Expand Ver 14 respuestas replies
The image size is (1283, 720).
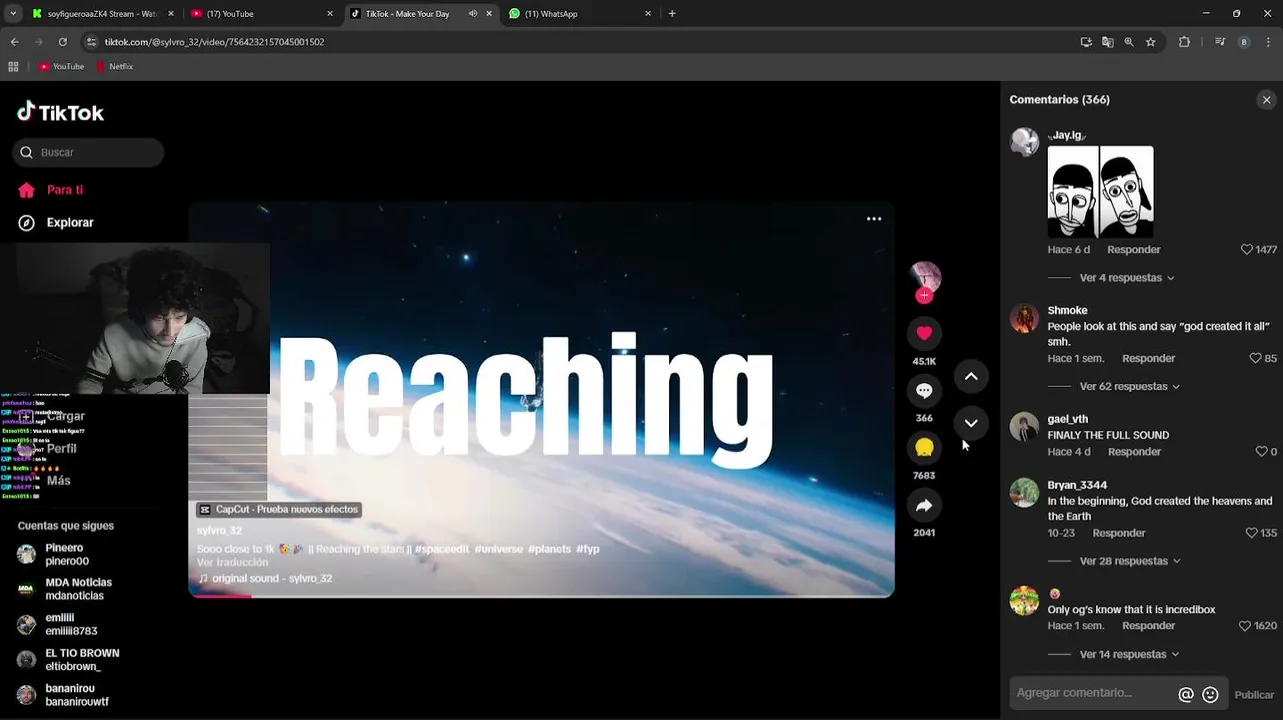pos(1130,655)
